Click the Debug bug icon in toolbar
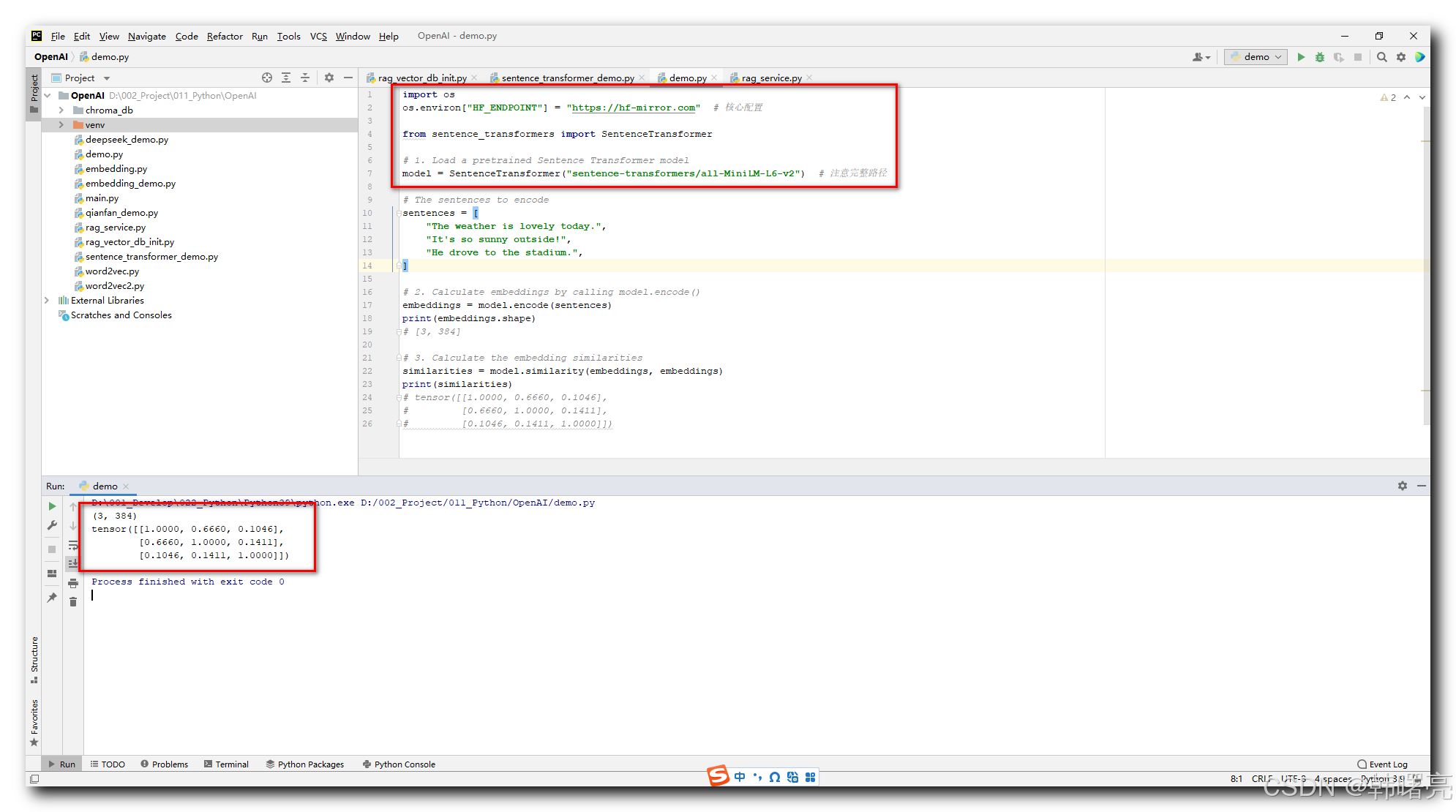This screenshot has width=1456, height=812. 1320,57
